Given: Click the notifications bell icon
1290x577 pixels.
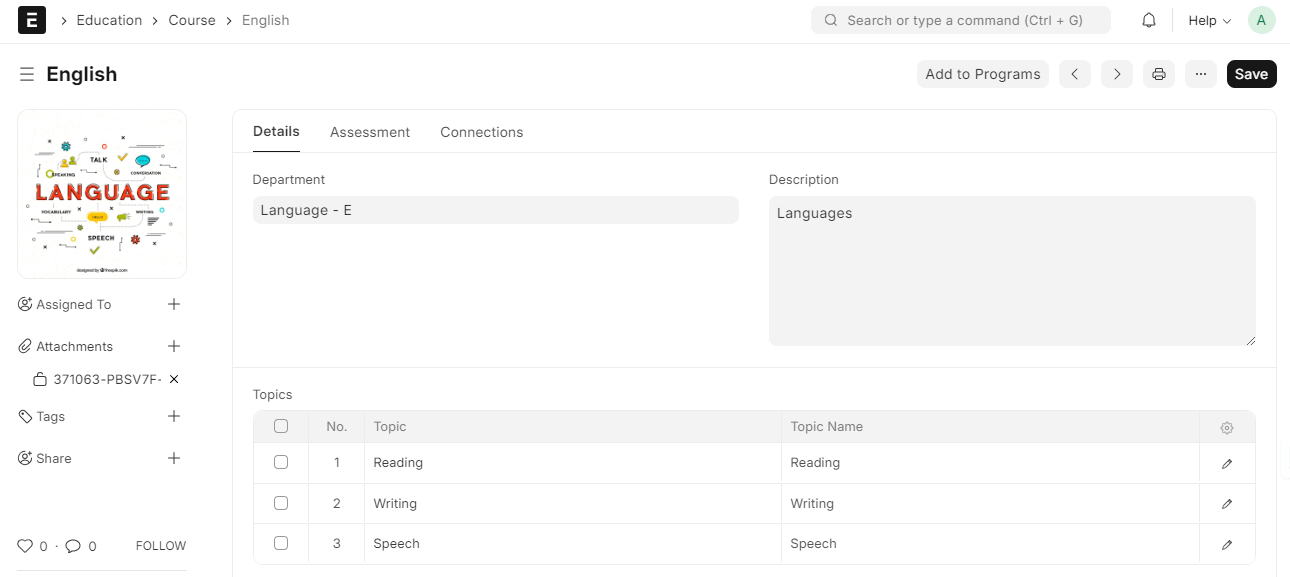Looking at the screenshot, I should coord(1149,20).
